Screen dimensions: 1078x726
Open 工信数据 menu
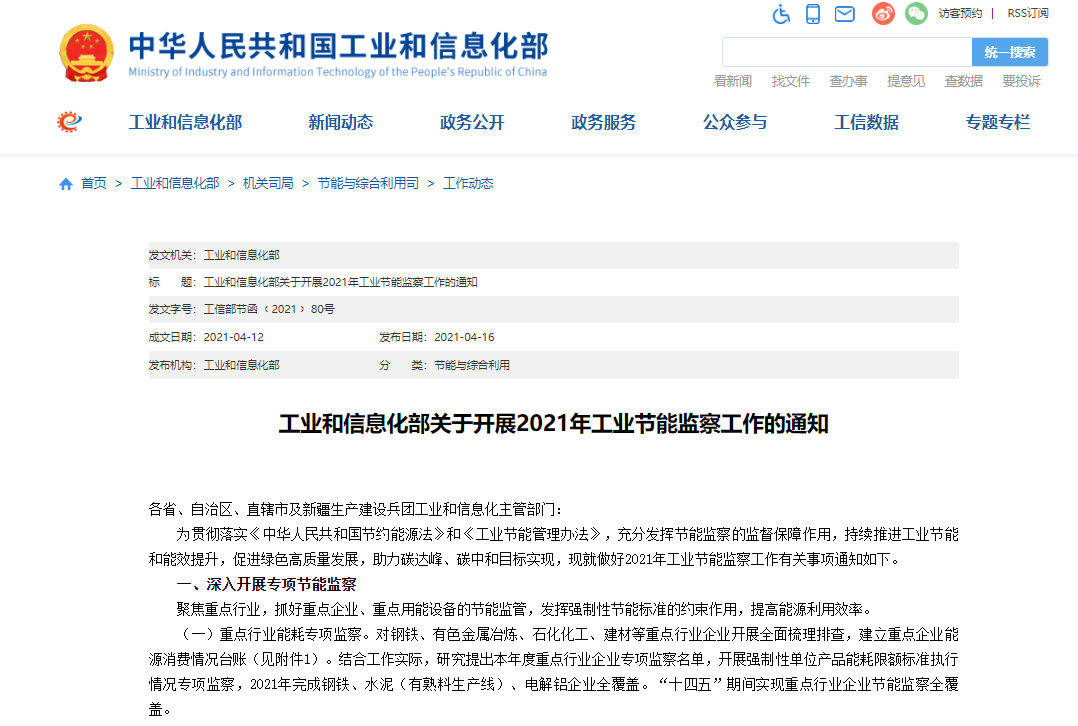click(866, 122)
